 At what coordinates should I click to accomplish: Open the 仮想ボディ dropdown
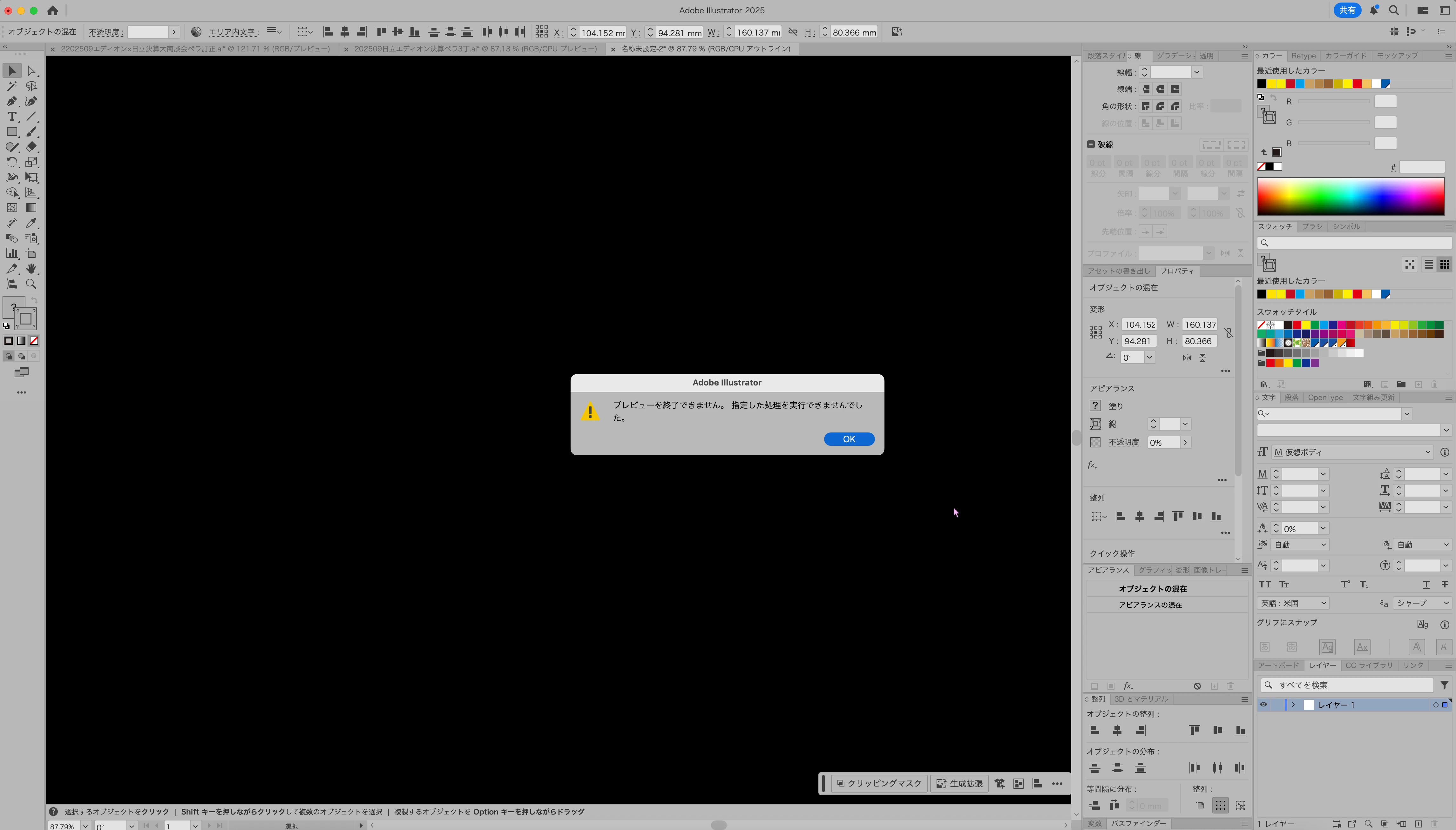point(1427,452)
